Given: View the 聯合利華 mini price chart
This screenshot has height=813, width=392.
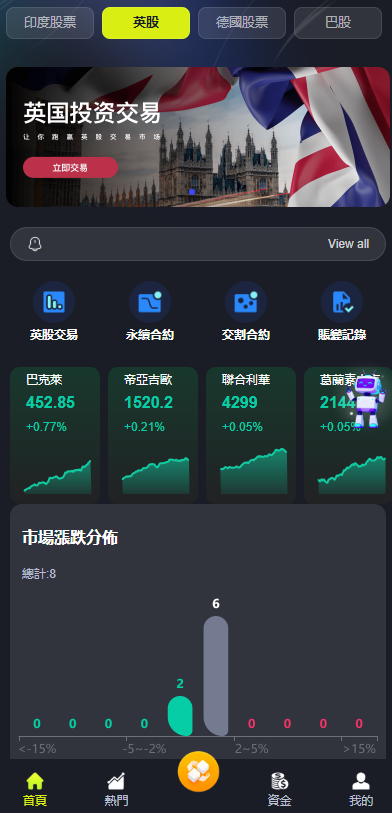Looking at the screenshot, I should tap(254, 471).
